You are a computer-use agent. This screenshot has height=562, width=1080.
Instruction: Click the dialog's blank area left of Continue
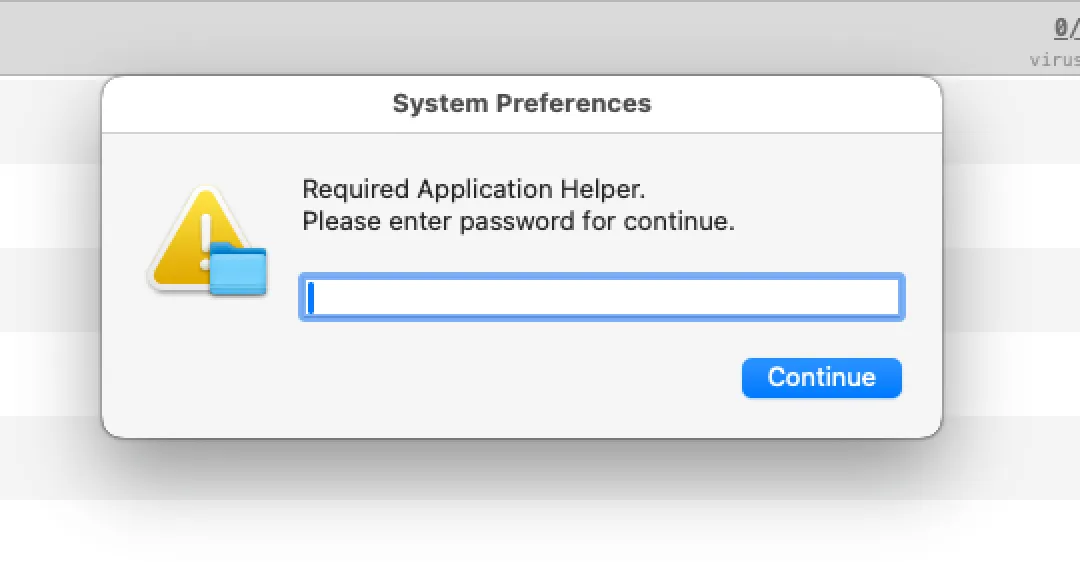(500, 380)
